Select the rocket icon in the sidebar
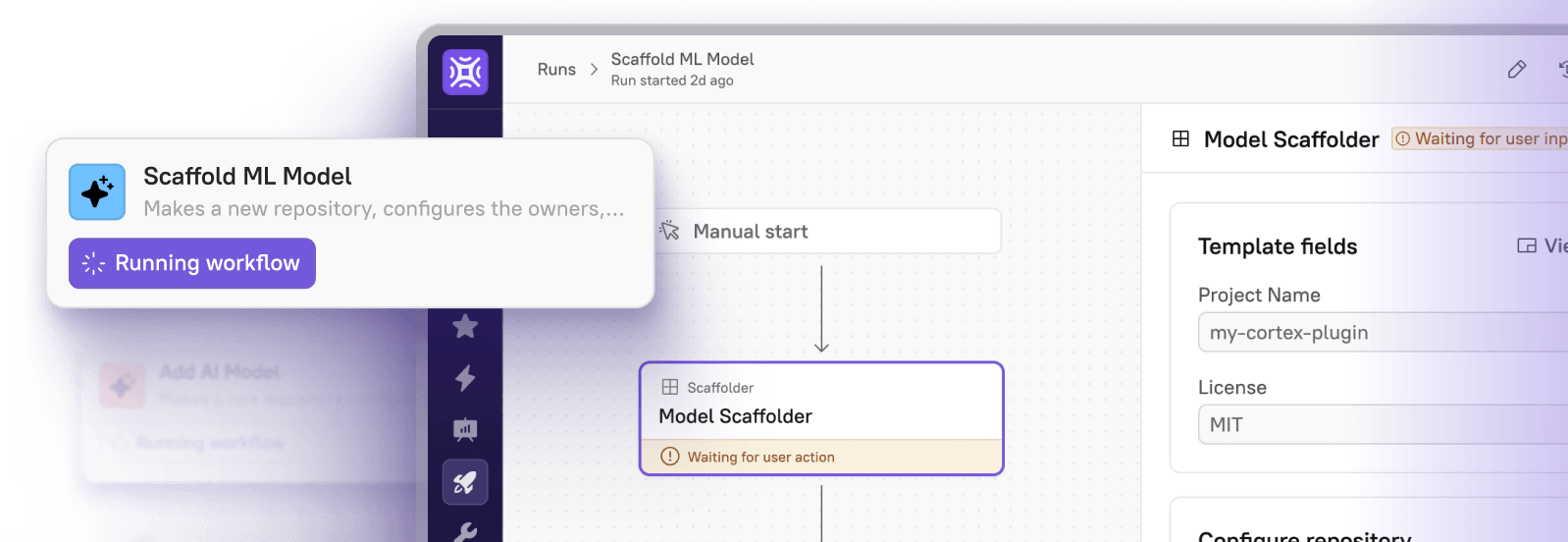Image resolution: width=1568 pixels, height=542 pixels. tap(465, 482)
